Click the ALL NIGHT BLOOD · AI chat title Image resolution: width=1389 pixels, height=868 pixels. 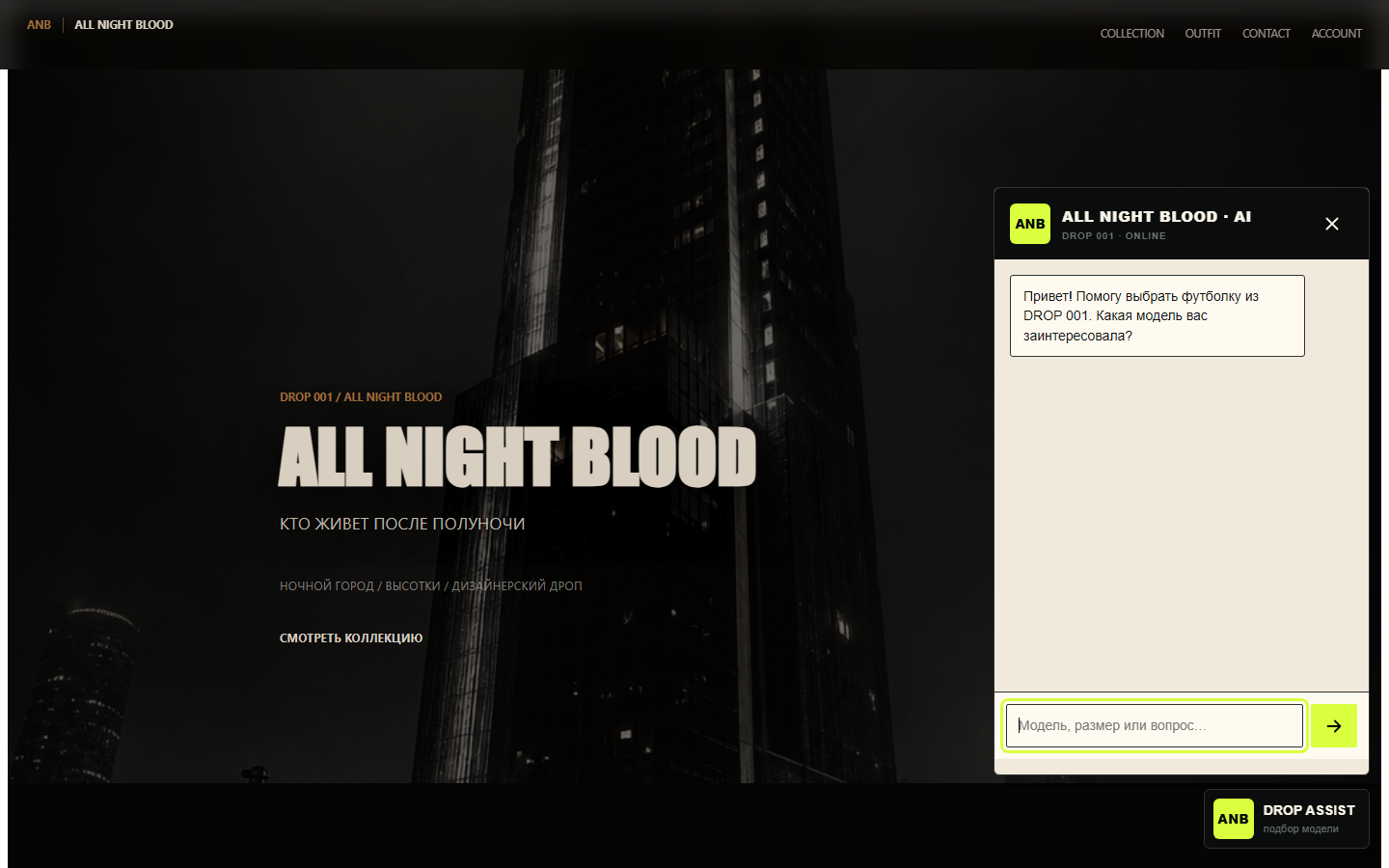tap(1157, 217)
